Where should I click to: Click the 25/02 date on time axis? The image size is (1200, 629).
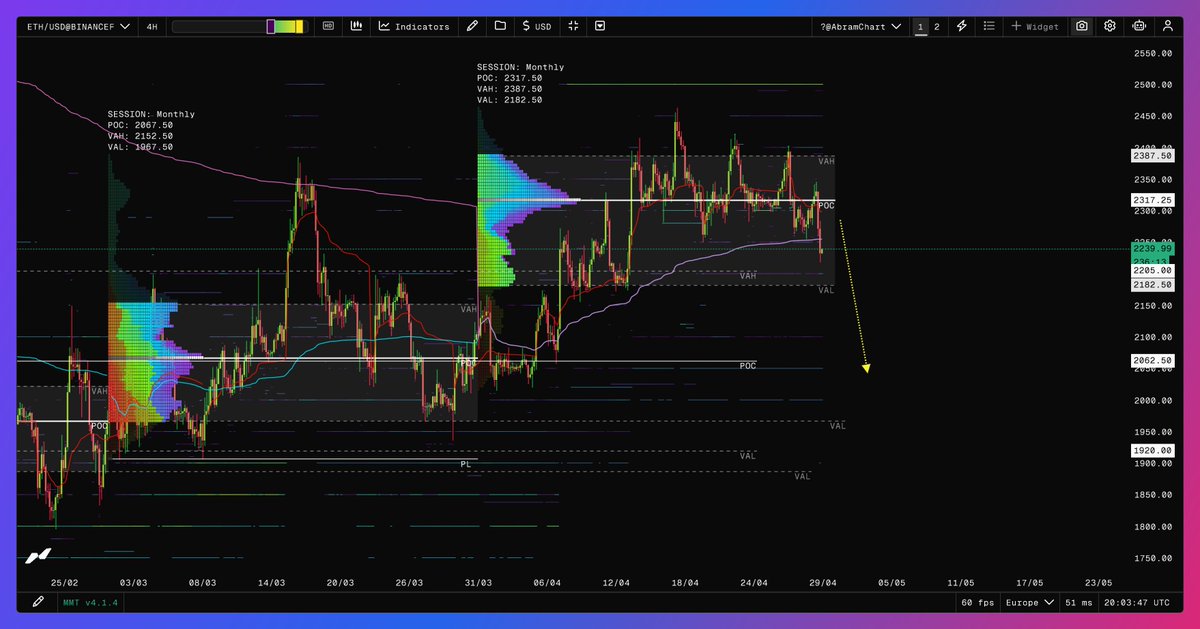[64, 582]
